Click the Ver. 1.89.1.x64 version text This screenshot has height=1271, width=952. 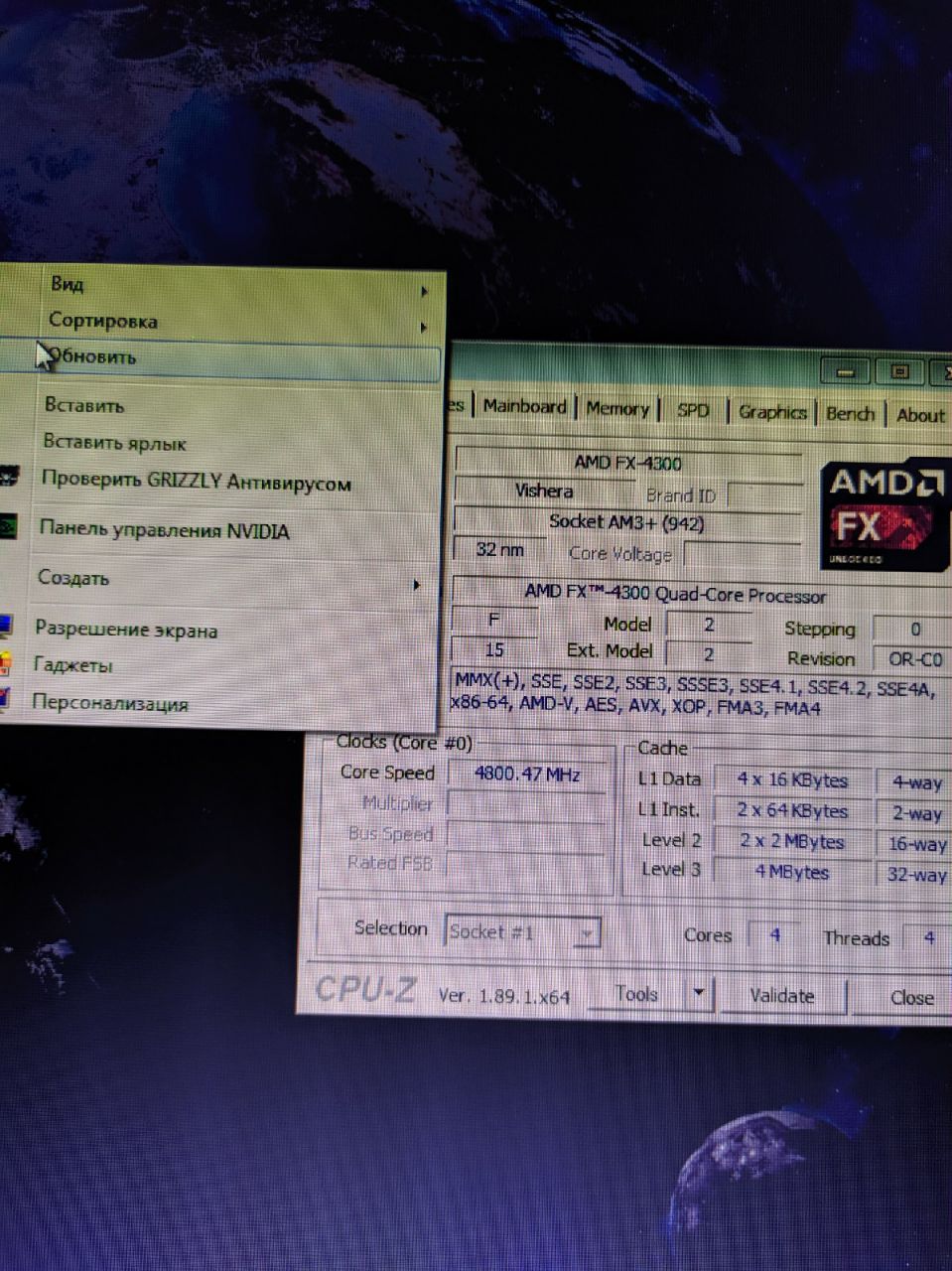tap(504, 995)
